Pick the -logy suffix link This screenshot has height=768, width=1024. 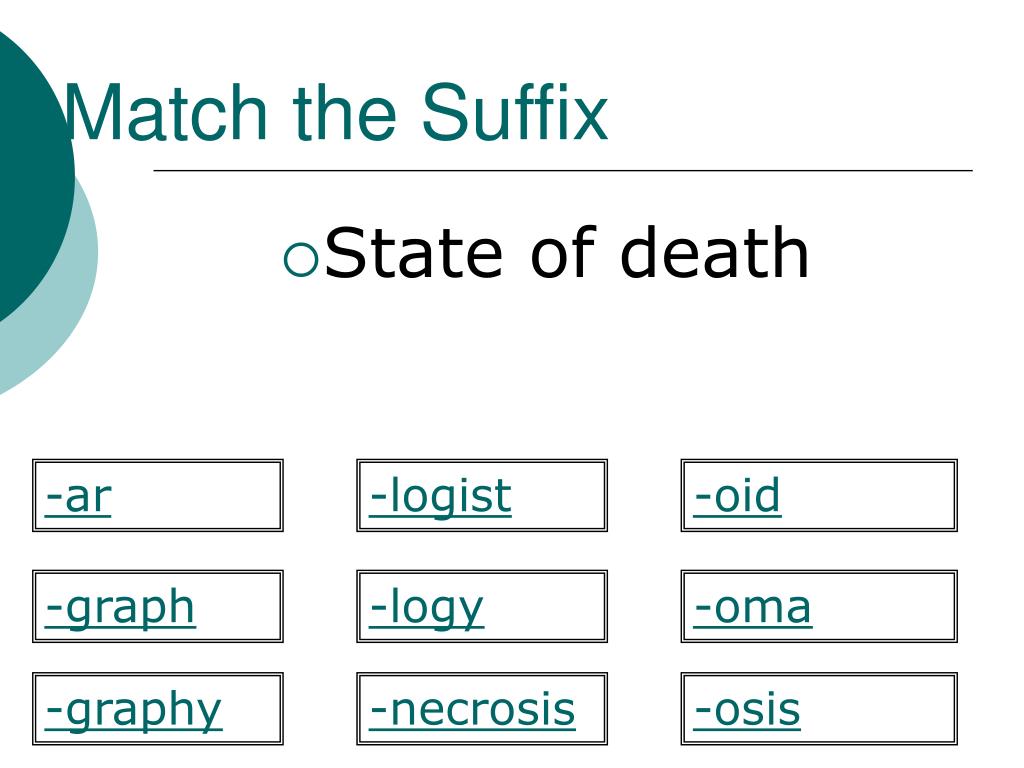tap(426, 608)
